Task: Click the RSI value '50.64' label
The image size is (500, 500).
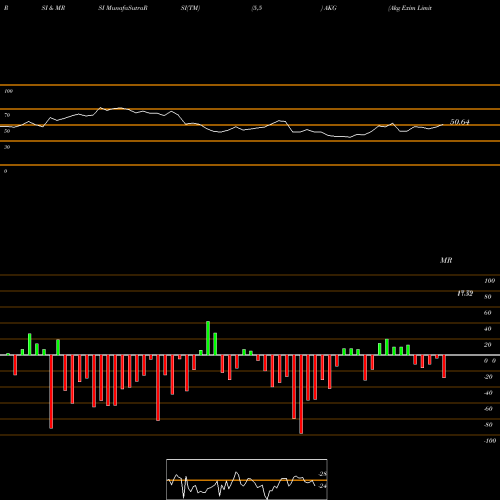Action: (460, 122)
